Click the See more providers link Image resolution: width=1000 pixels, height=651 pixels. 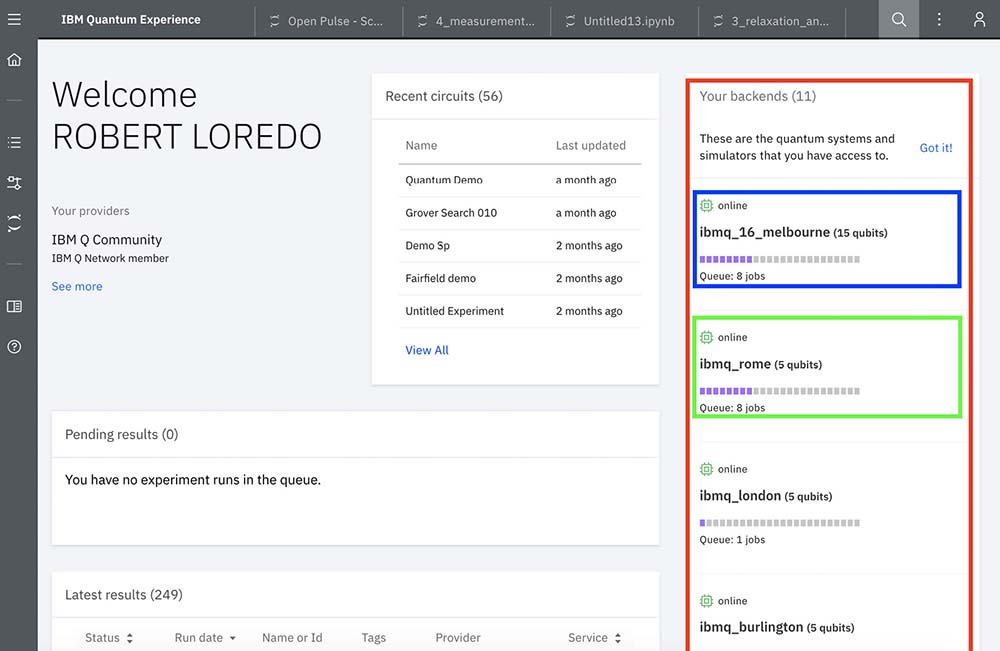(x=77, y=286)
